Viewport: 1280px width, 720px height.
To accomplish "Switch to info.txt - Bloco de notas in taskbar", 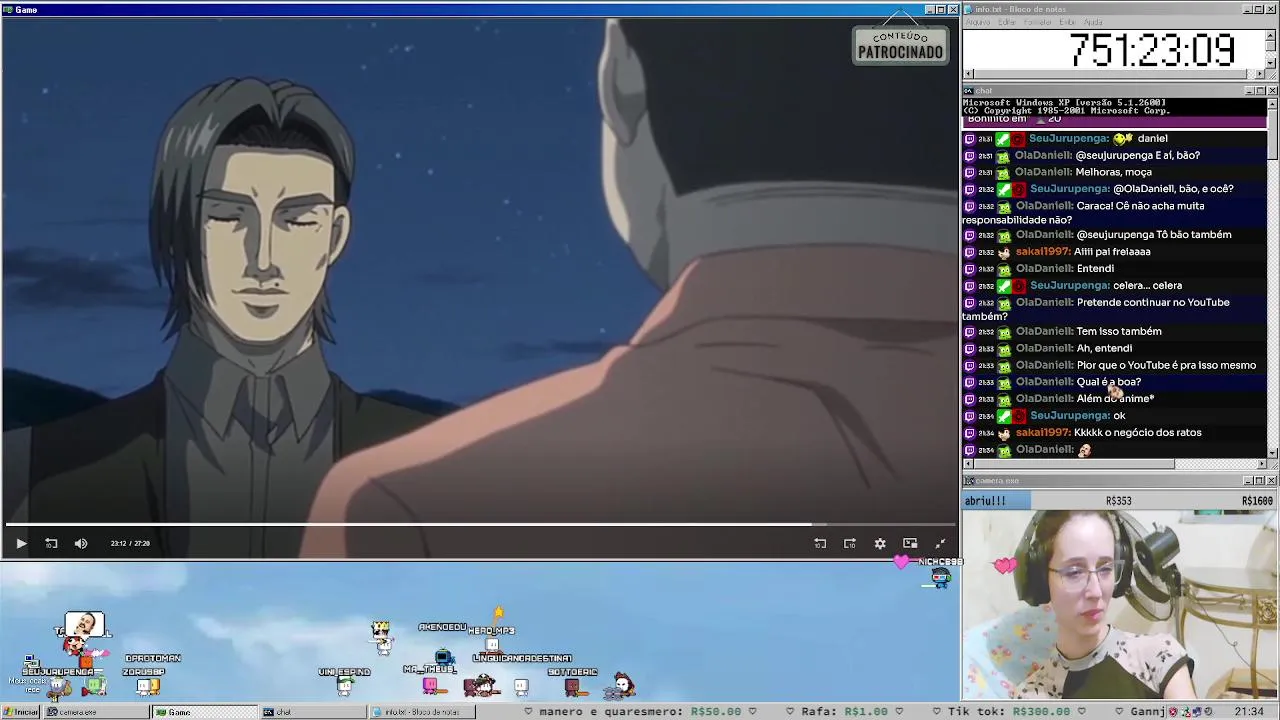I will 421,712.
